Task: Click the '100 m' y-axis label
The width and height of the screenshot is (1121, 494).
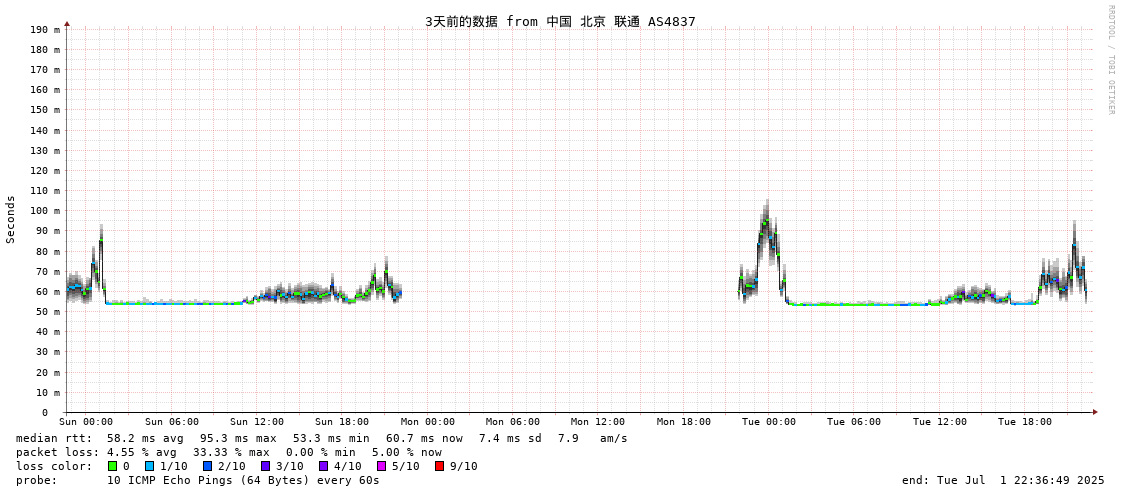Action: point(46,211)
